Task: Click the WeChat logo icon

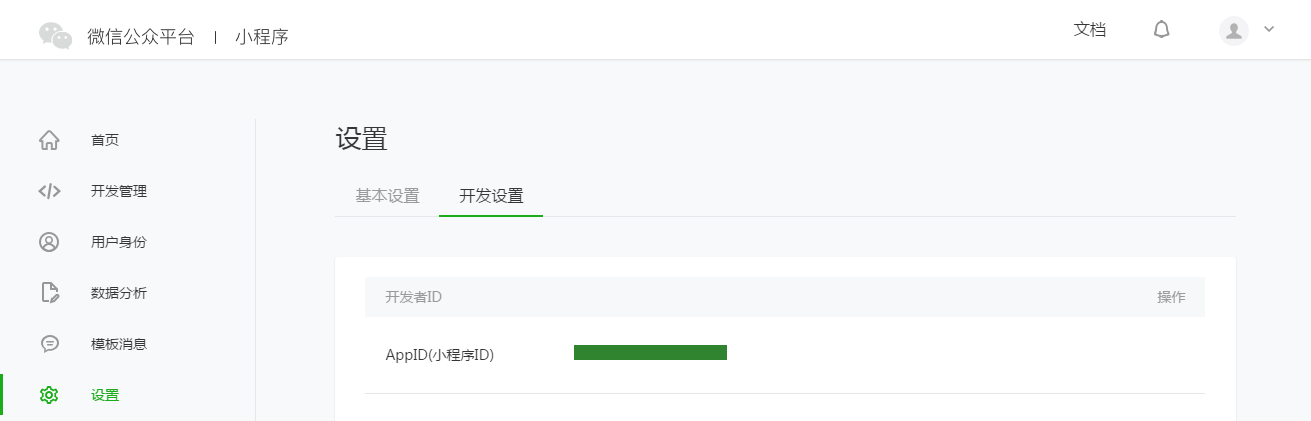Action: [56, 36]
